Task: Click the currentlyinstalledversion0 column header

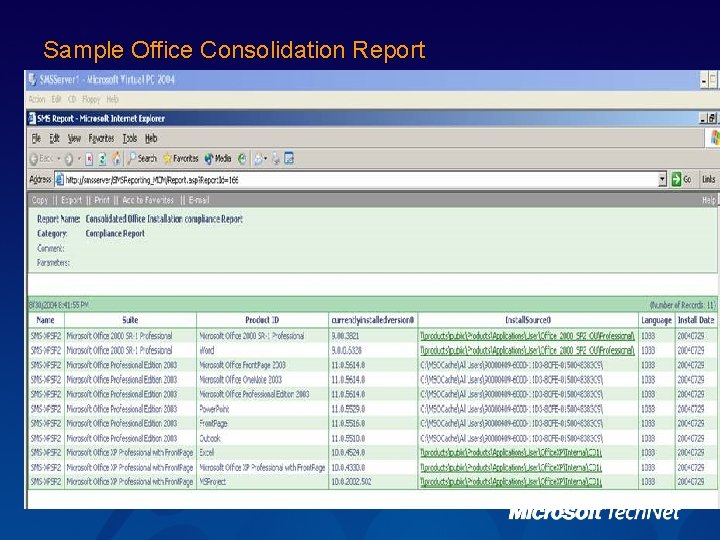Action: tap(373, 320)
